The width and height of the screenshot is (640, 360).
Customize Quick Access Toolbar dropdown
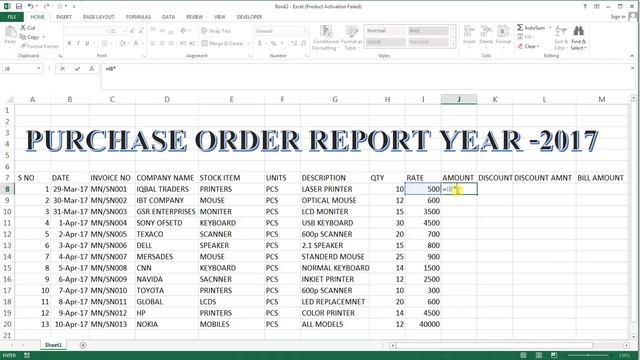[74, 7]
